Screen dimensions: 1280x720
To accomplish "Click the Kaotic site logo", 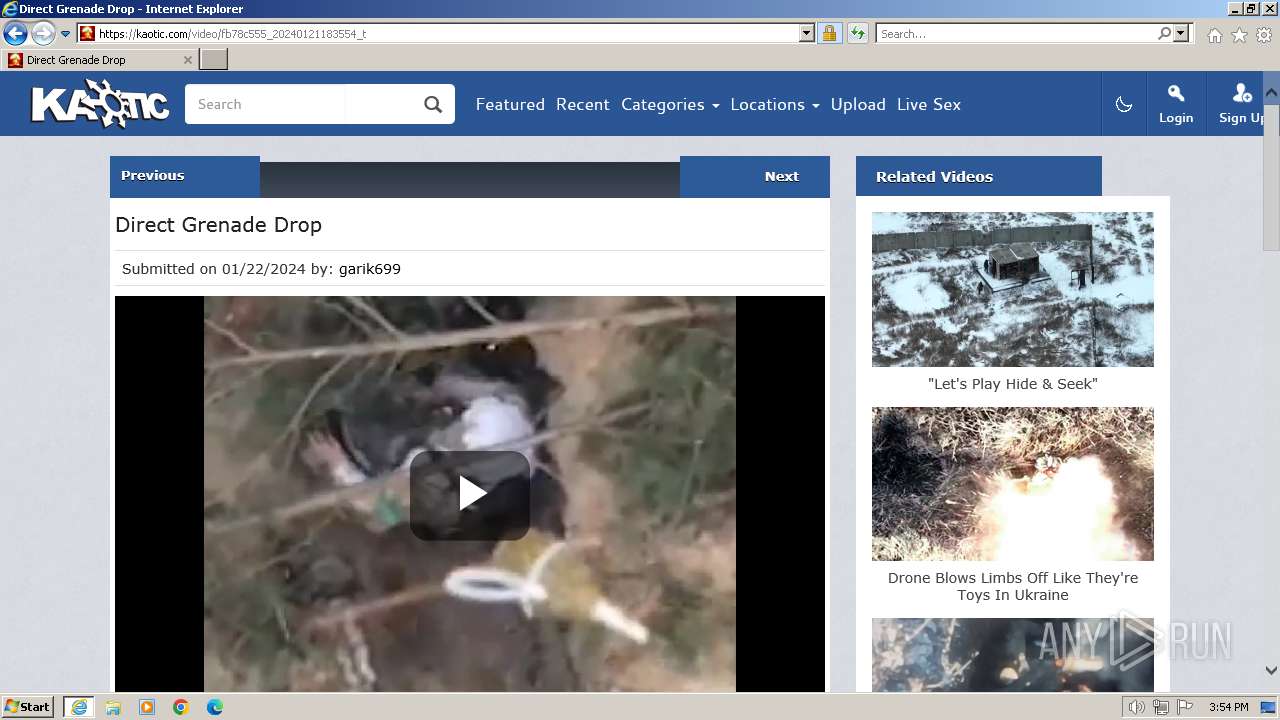I will (x=100, y=104).
